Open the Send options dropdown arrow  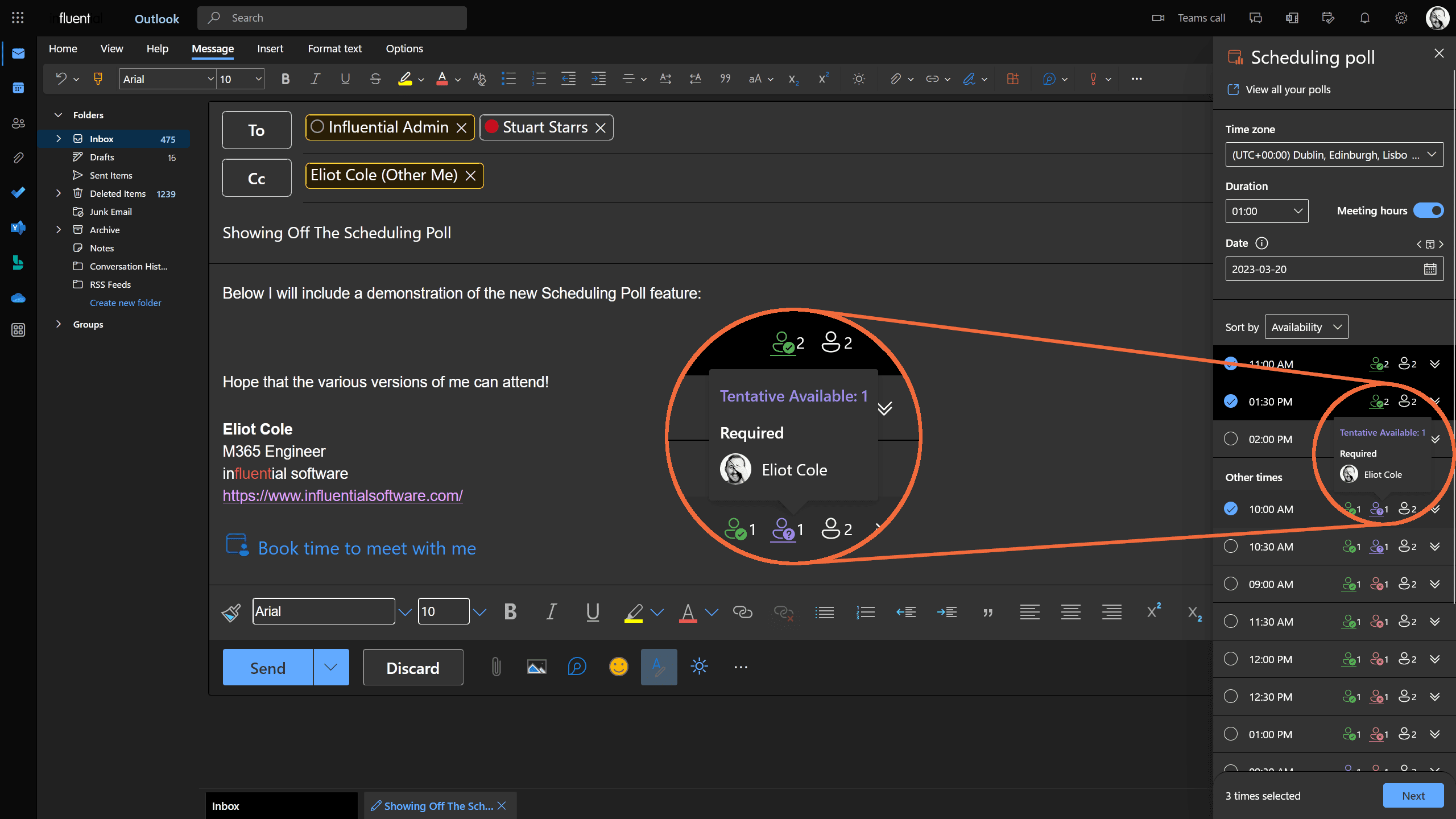click(x=331, y=667)
